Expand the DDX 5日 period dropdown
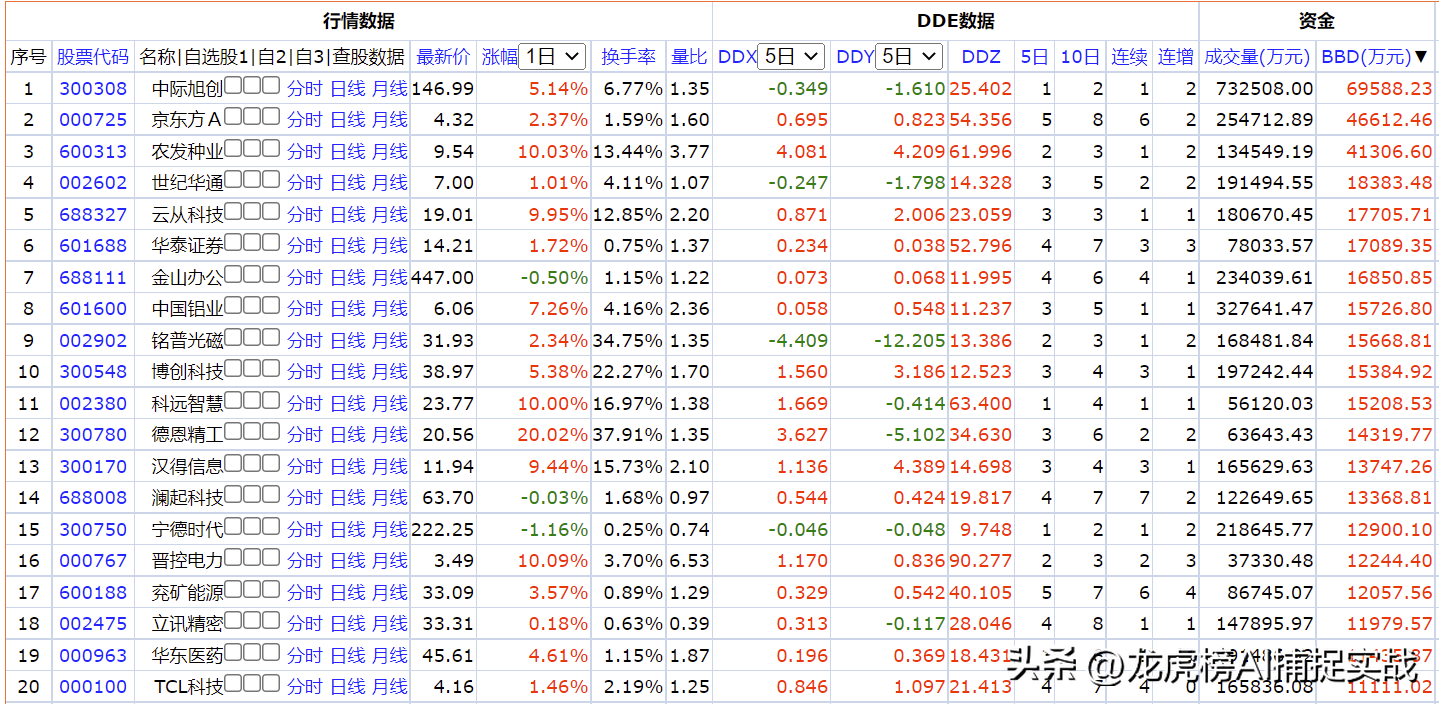This screenshot has width=1439, height=704. pyautogui.click(x=790, y=57)
